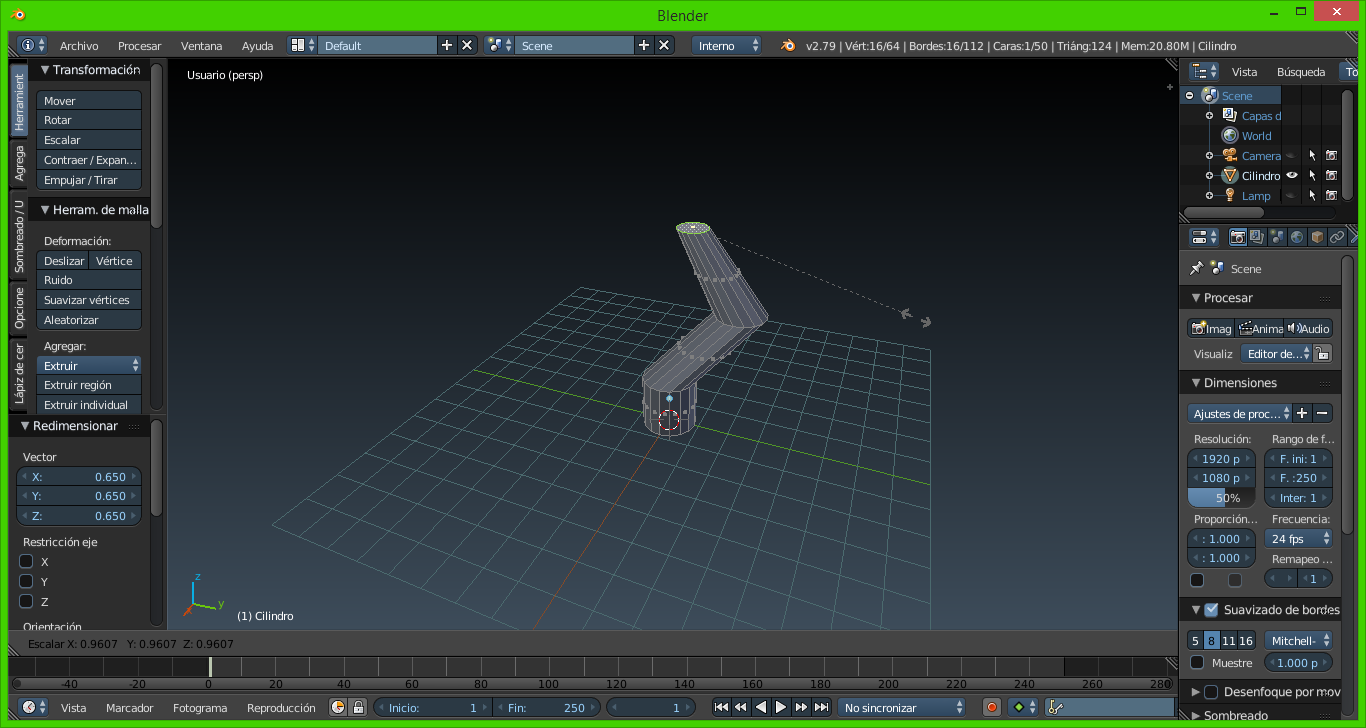The image size is (1366, 728).
Task: Click the Suavizar vértices button
Action: click(89, 300)
